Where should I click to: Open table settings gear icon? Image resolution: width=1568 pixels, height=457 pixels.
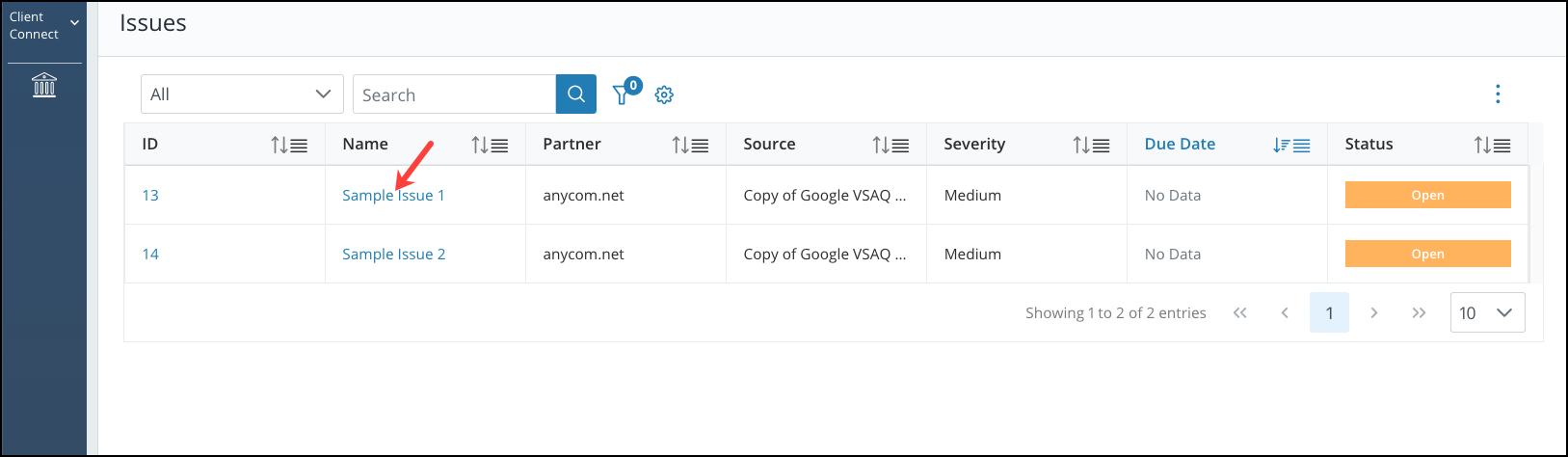[664, 94]
